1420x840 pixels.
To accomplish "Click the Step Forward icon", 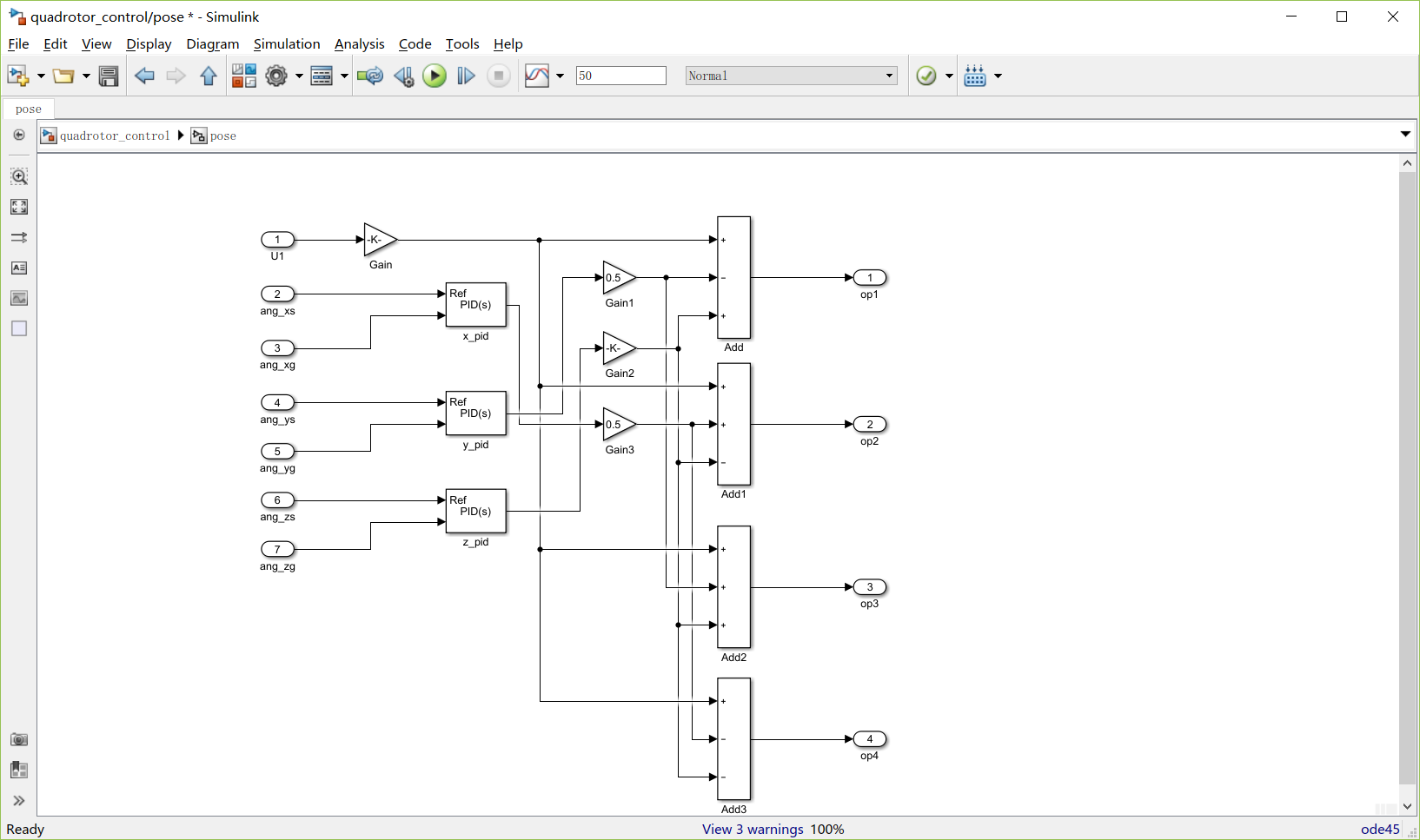I will point(466,76).
